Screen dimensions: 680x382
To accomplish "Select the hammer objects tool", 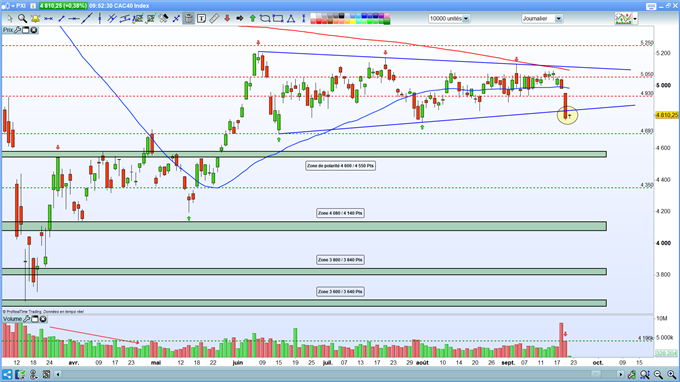I will pos(163,19).
